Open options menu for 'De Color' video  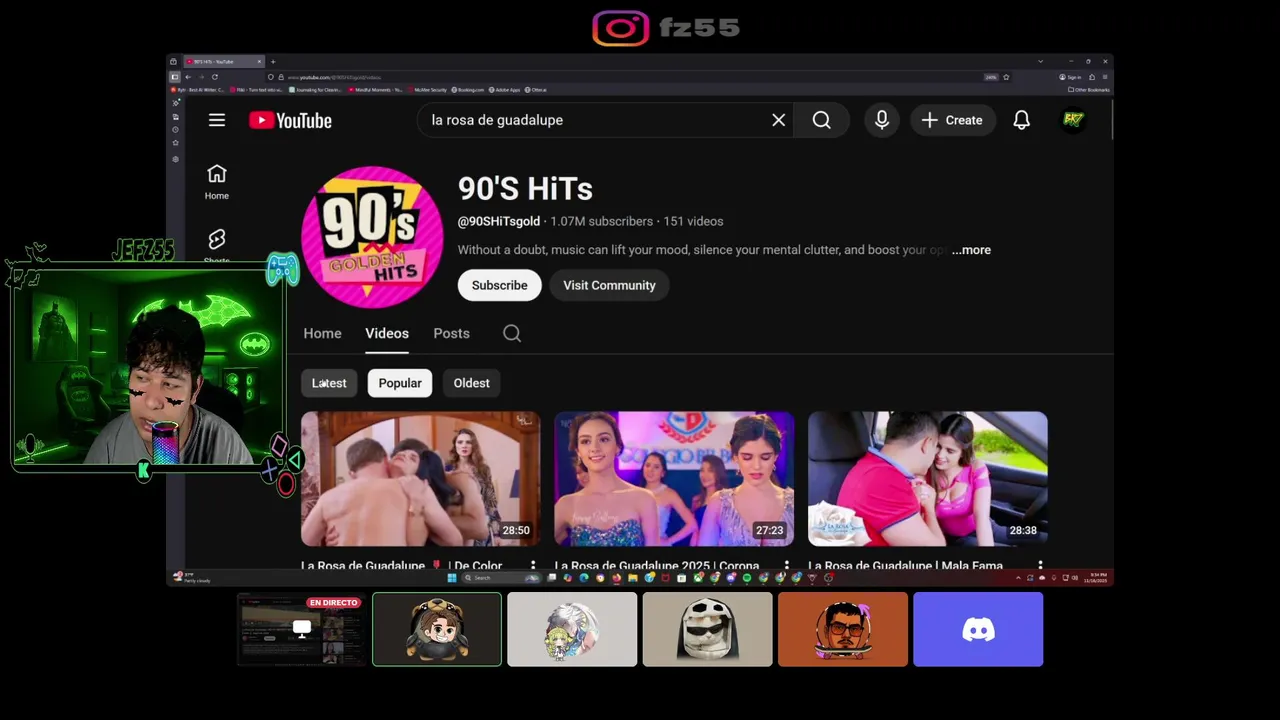[532, 566]
